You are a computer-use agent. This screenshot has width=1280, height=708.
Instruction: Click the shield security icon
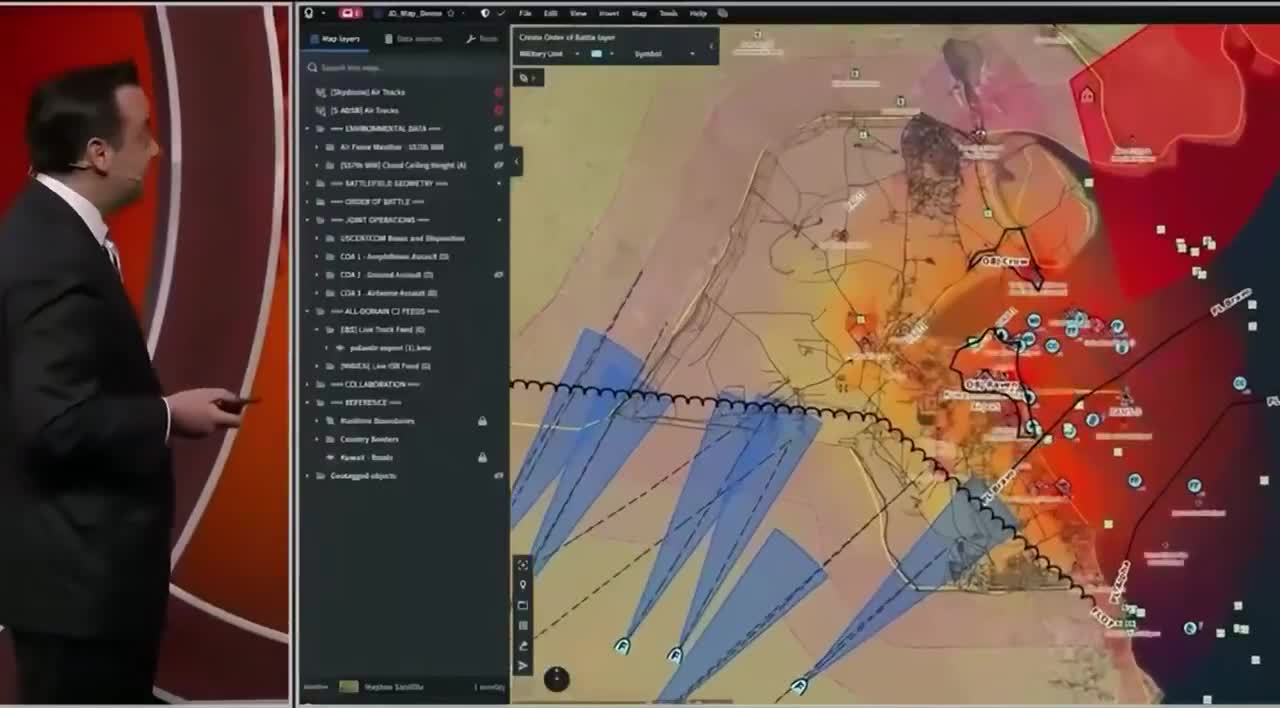point(485,13)
